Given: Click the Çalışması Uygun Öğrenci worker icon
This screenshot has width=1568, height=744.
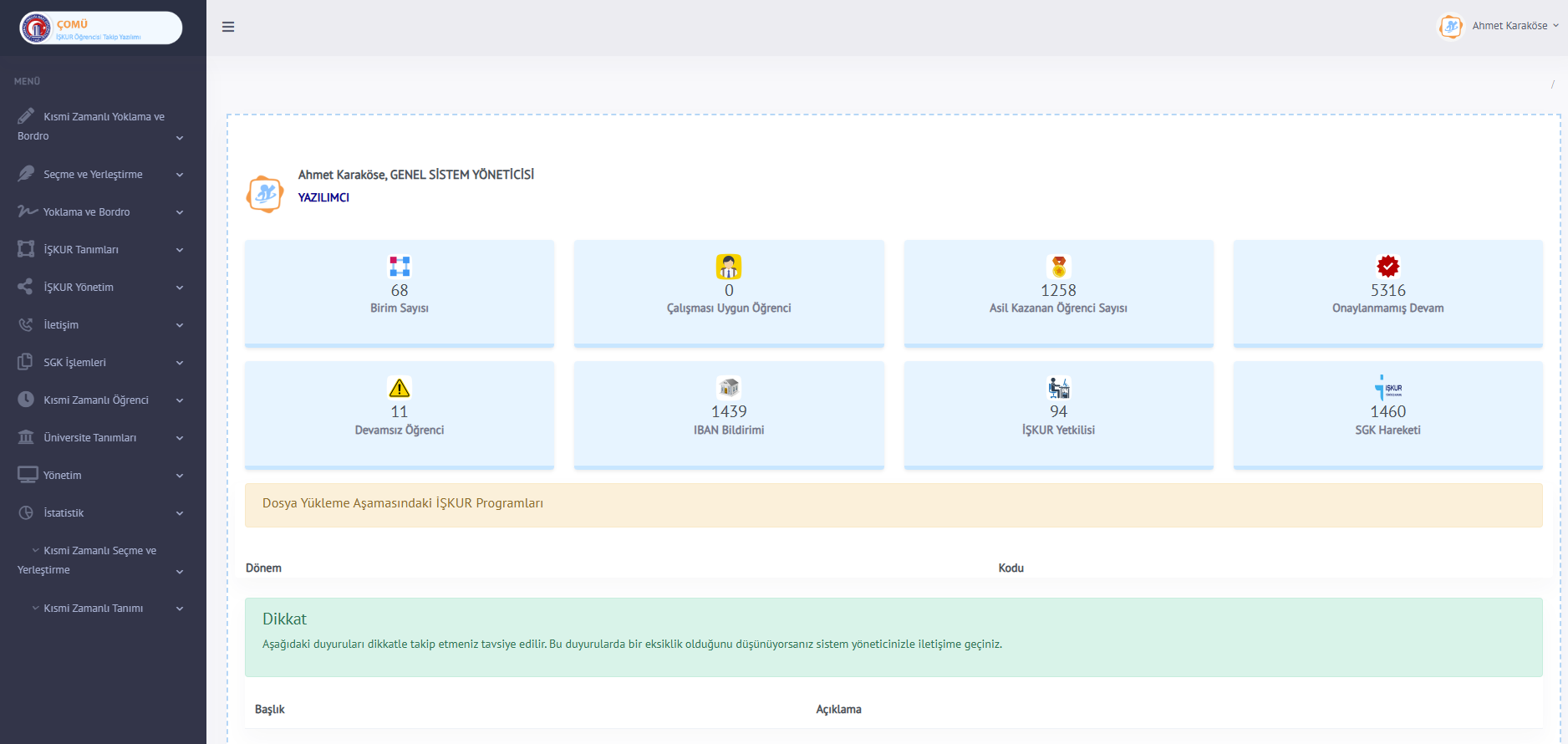Looking at the screenshot, I should point(729,267).
